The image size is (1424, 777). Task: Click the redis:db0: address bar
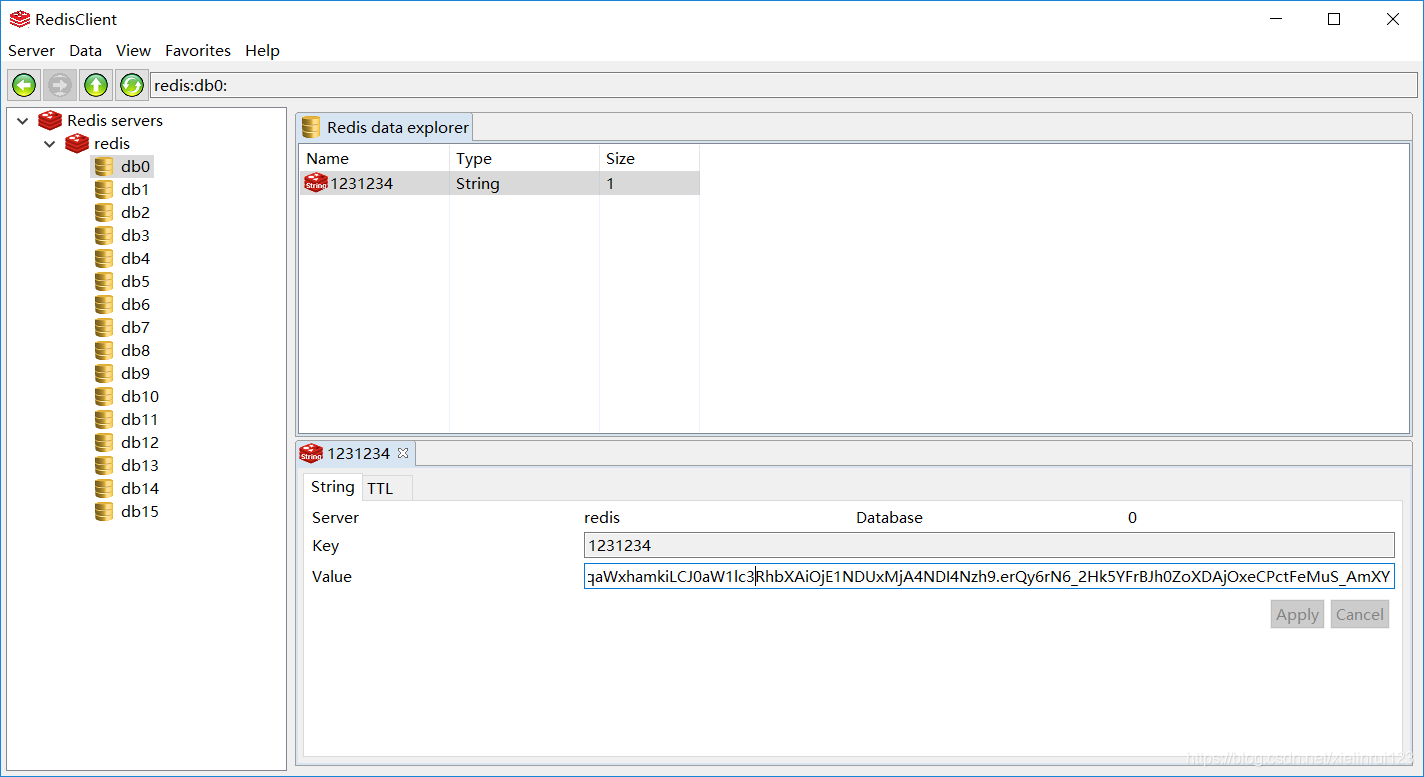783,85
